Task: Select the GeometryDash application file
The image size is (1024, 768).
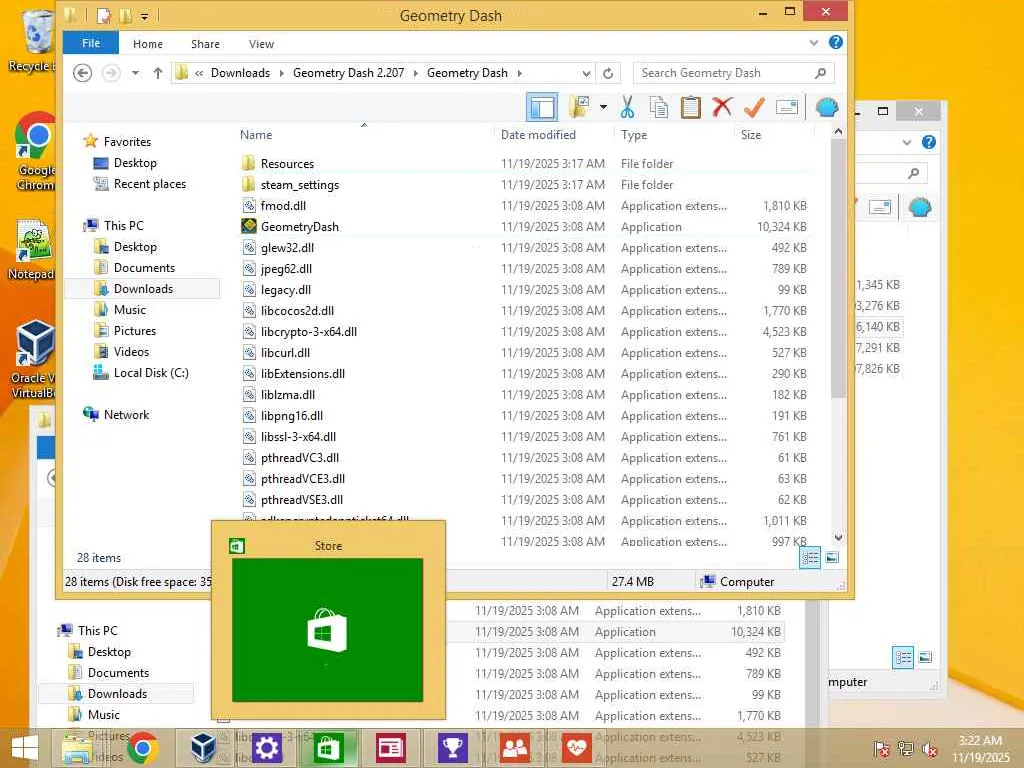Action: pyautogui.click(x=300, y=227)
